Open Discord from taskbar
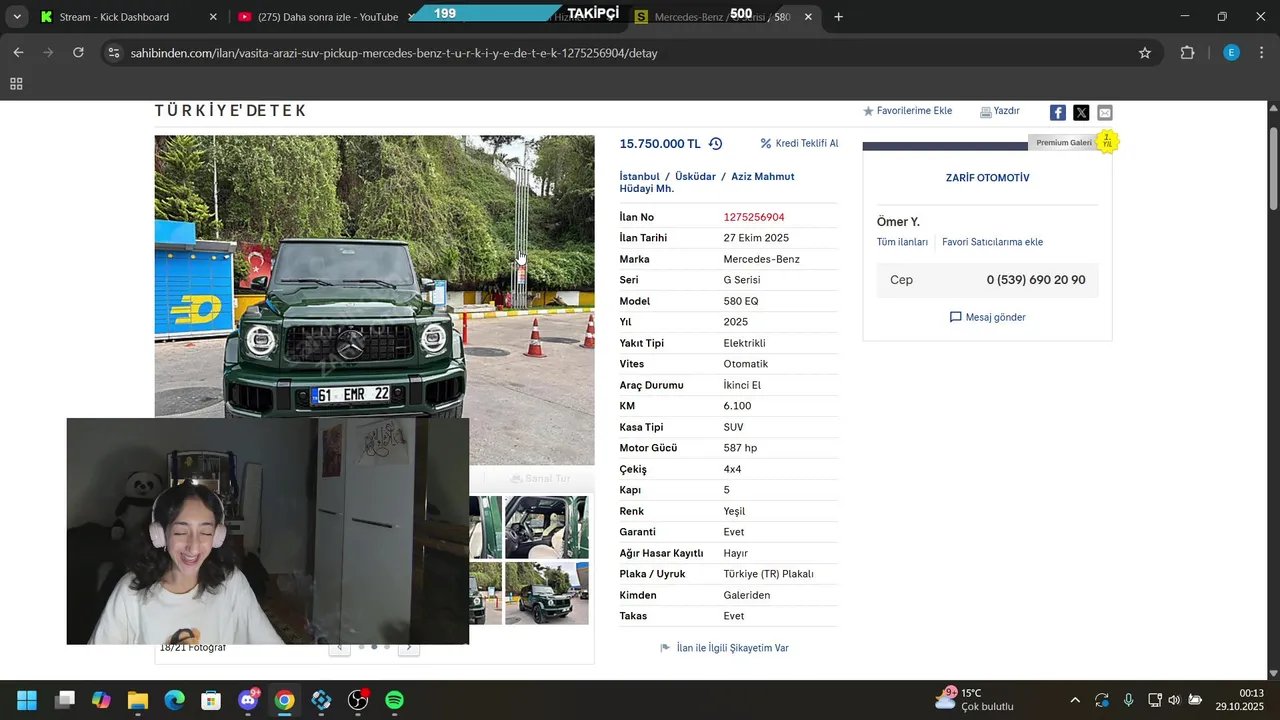1280x720 pixels. pos(248,700)
